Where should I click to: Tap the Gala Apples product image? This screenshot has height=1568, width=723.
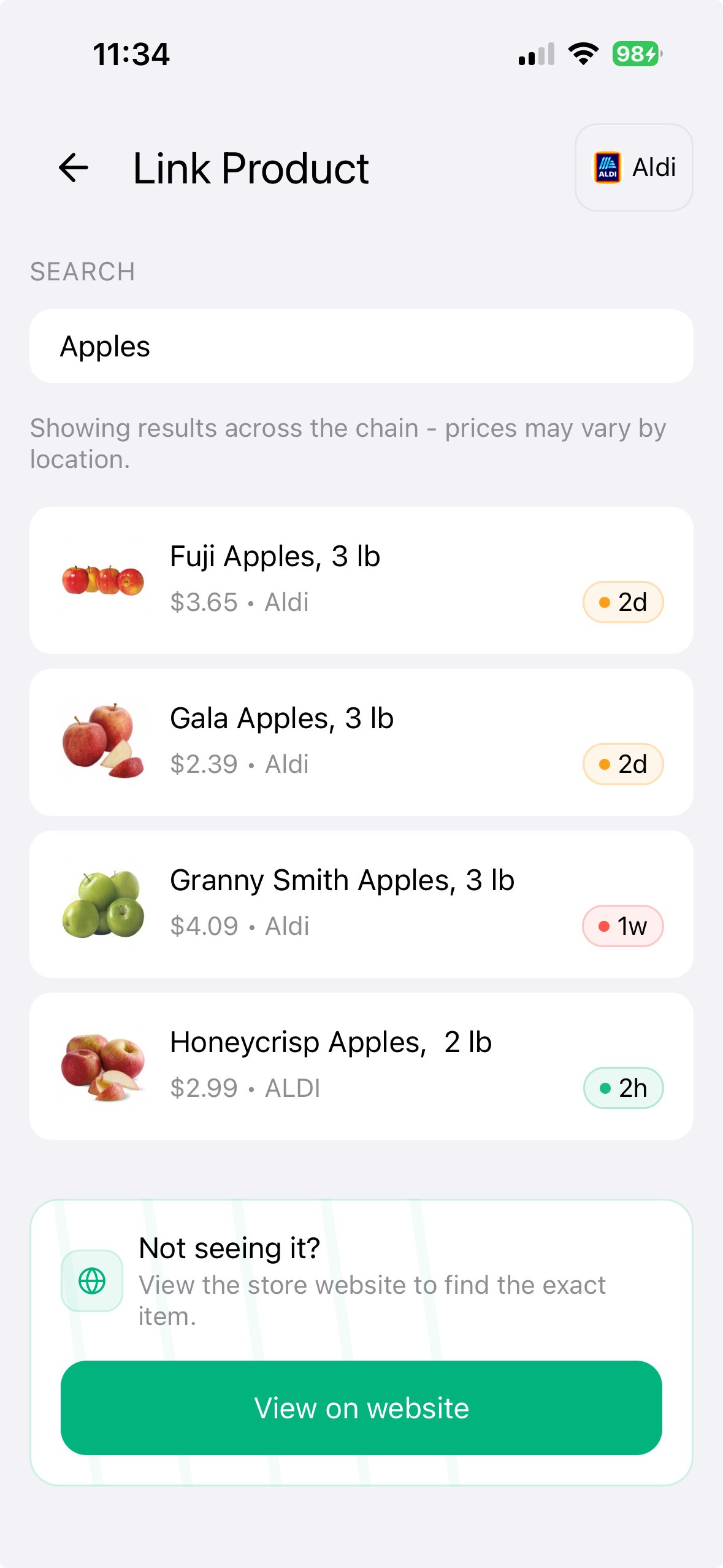click(x=103, y=742)
